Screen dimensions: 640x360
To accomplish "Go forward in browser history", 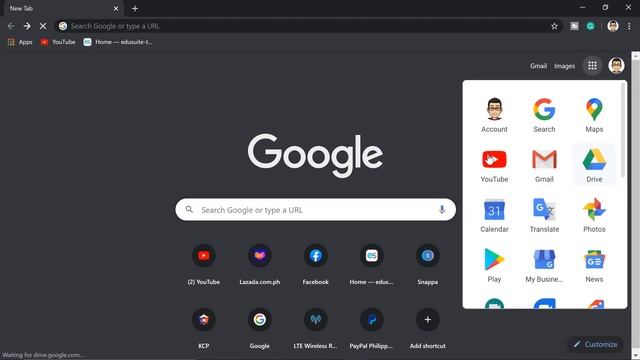I will coord(27,26).
